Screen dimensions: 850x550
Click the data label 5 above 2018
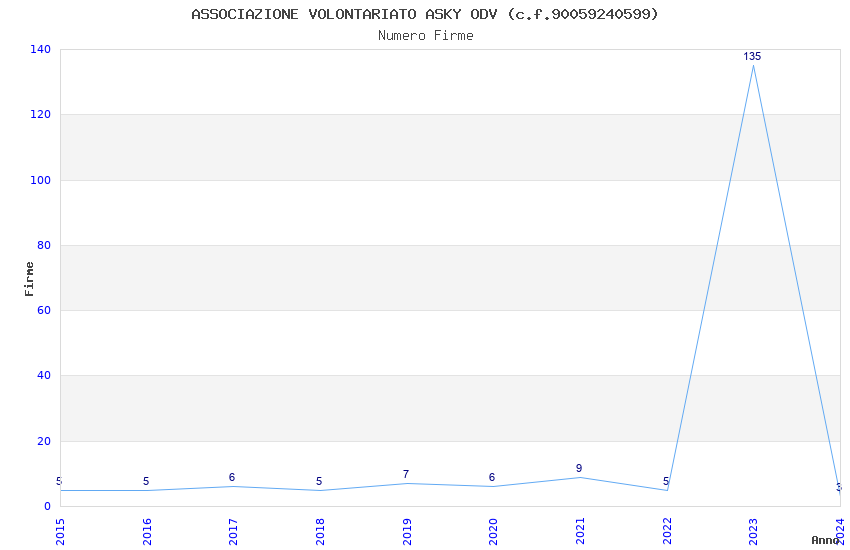coord(319,481)
